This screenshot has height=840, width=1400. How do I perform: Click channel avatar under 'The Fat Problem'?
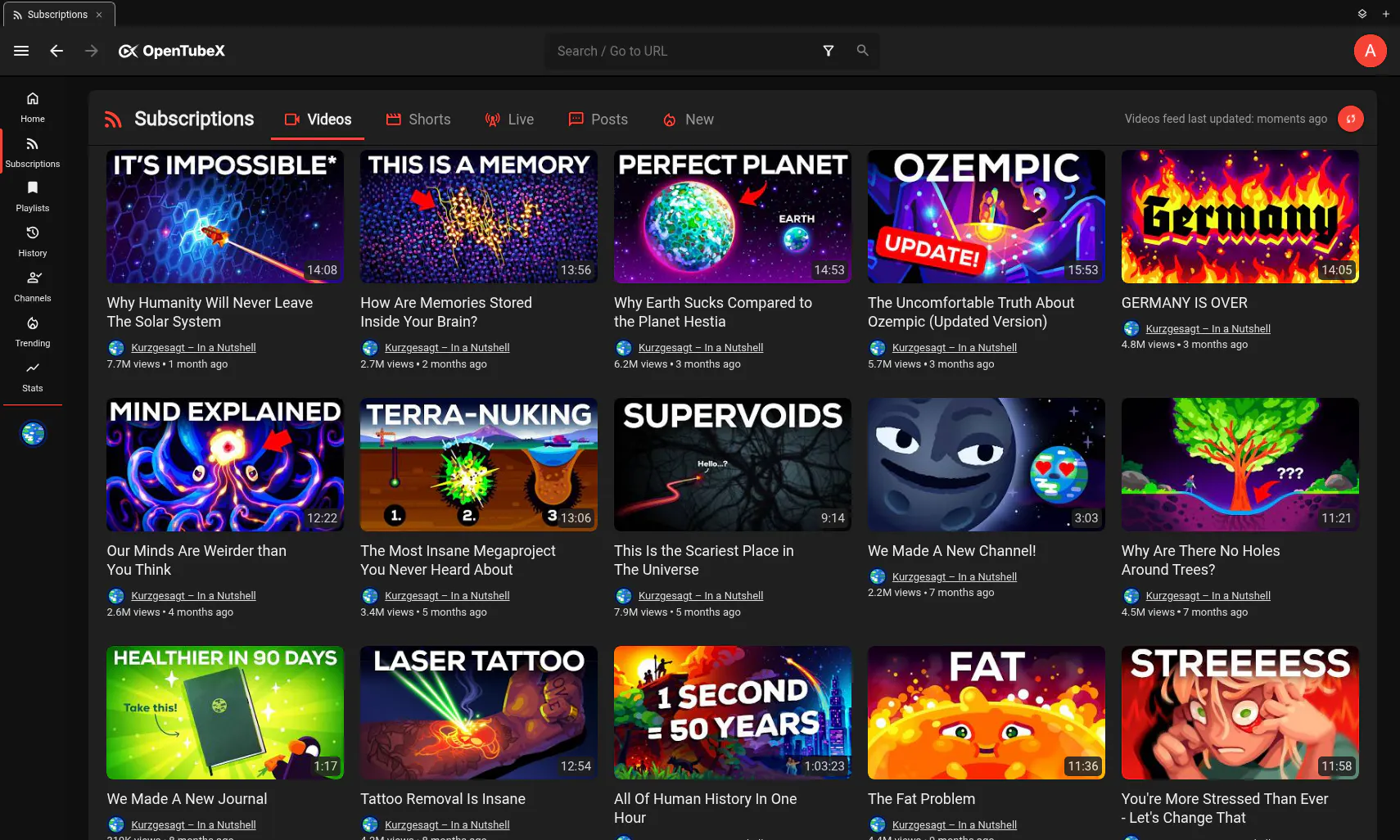[x=878, y=824]
